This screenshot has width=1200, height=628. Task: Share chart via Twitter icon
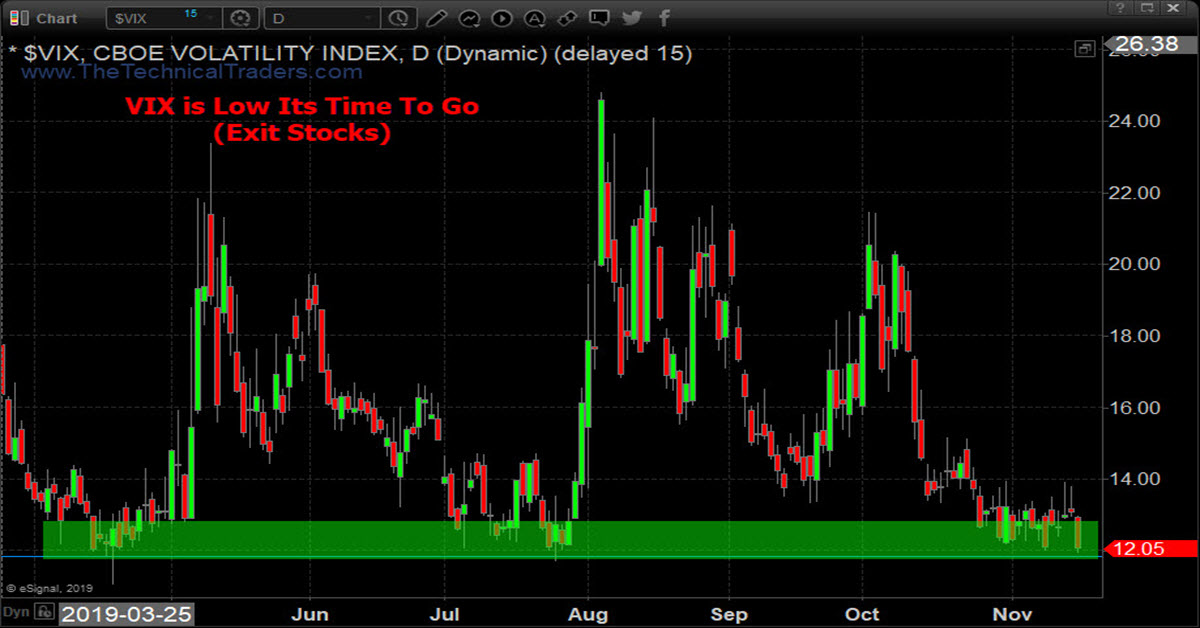pos(631,18)
